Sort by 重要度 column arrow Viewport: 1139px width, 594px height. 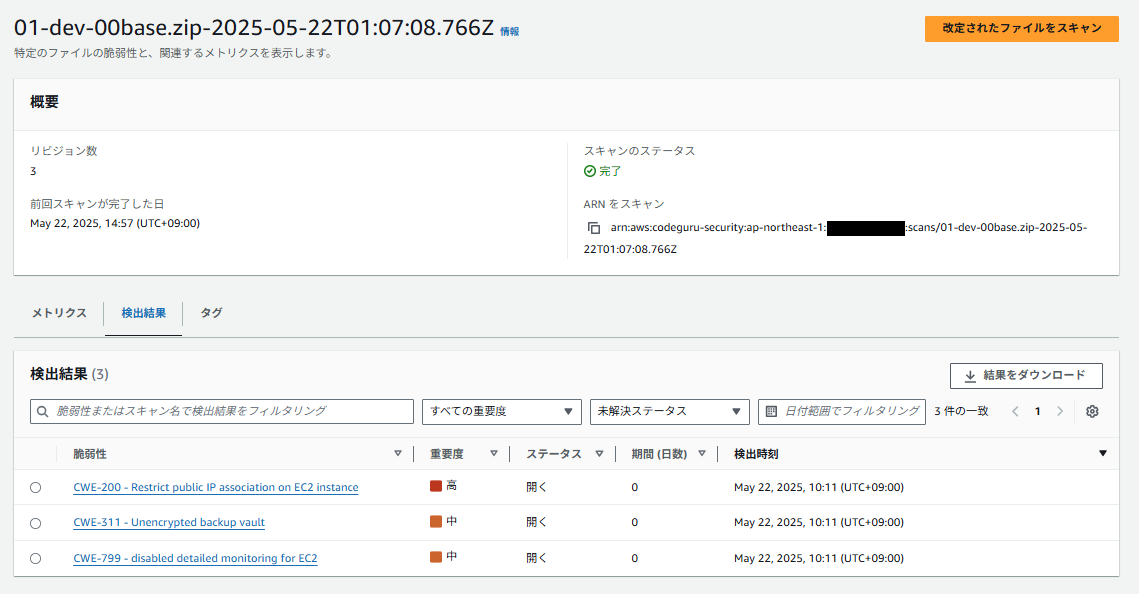pyautogui.click(x=494, y=453)
